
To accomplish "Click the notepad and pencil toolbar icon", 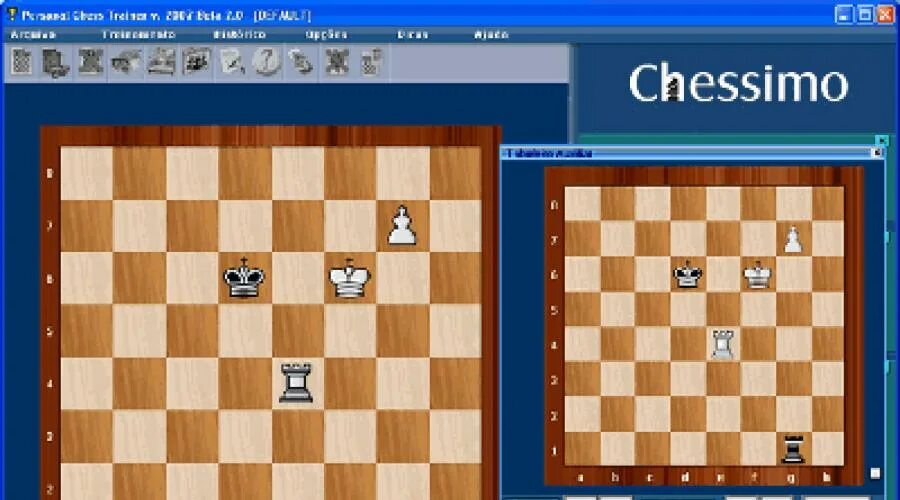I will [x=231, y=62].
